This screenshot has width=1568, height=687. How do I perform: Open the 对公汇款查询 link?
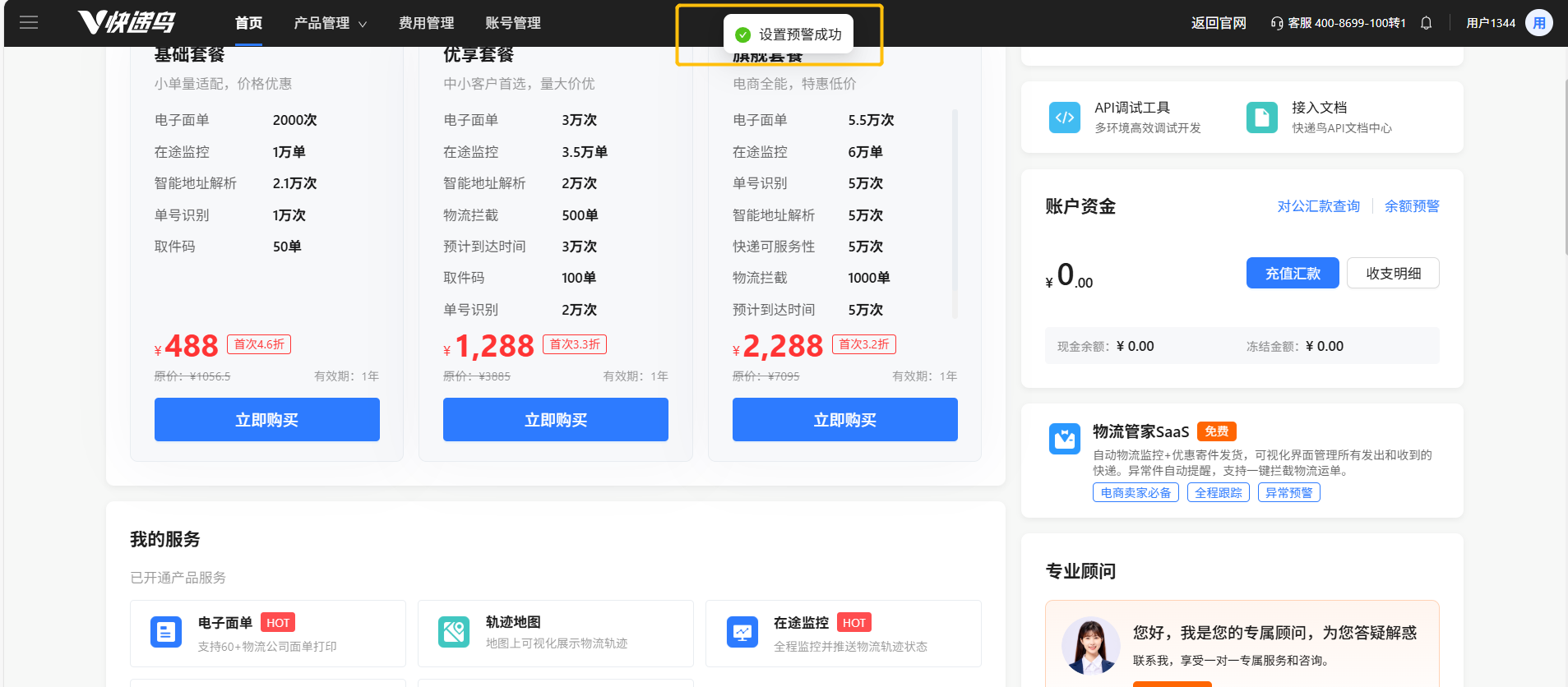point(1318,206)
